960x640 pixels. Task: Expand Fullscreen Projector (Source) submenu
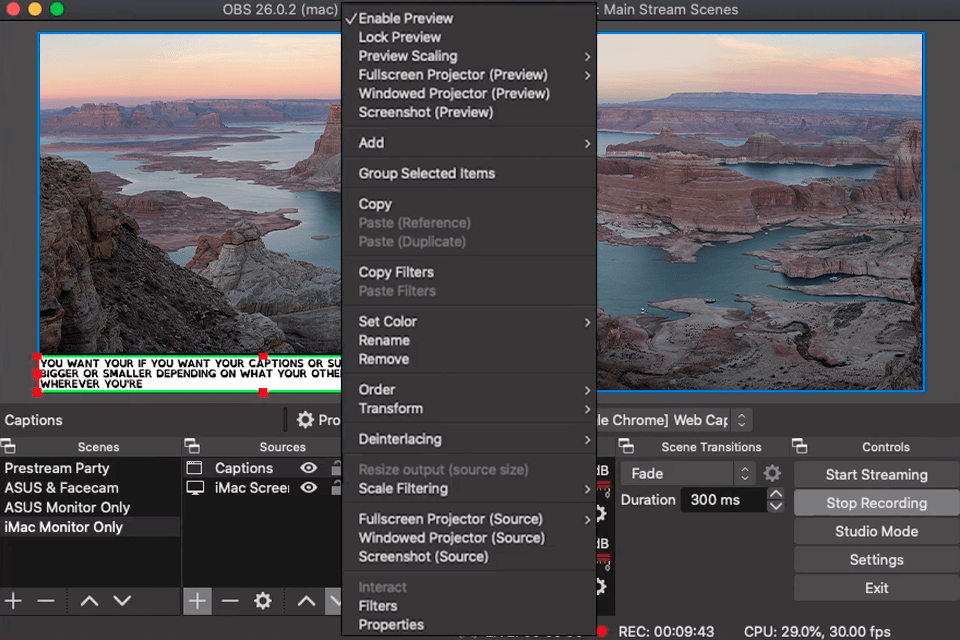(469, 519)
